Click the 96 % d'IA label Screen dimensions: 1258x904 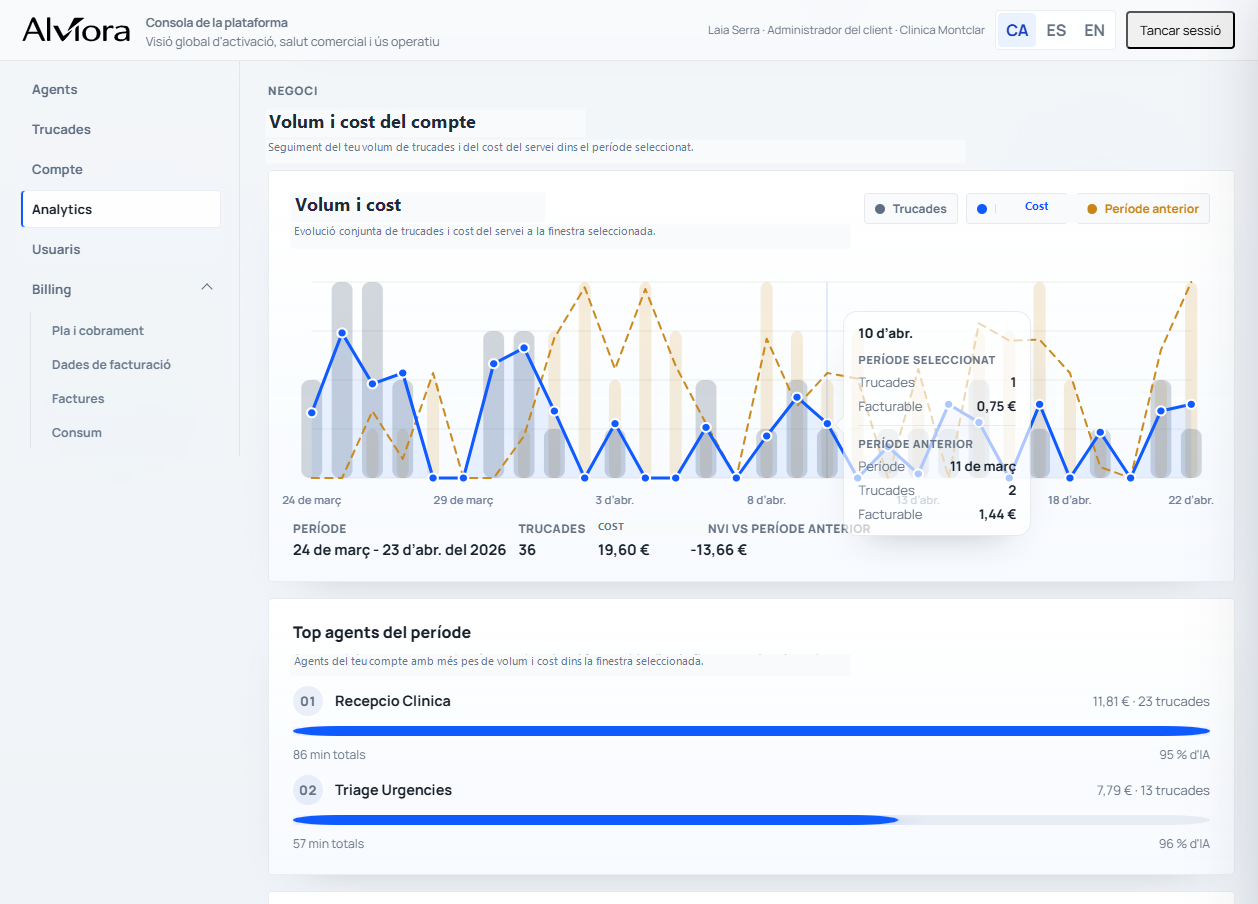(1184, 844)
